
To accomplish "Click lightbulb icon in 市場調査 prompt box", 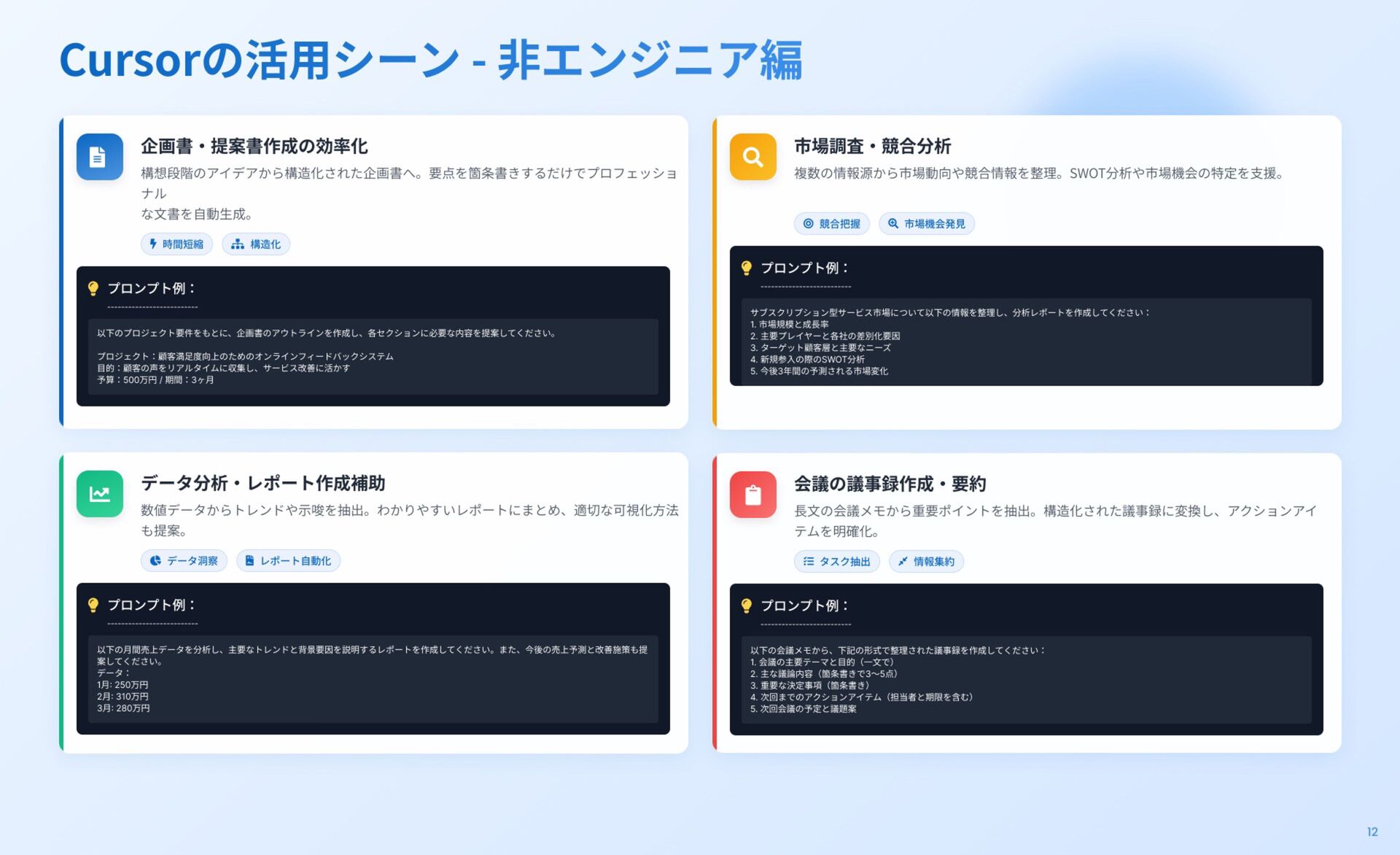I will 747,268.
